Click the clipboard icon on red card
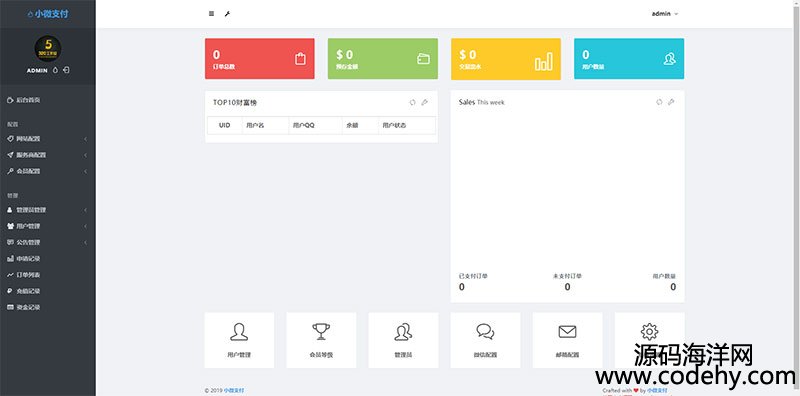Image resolution: width=800 pixels, height=396 pixels. coord(300,59)
